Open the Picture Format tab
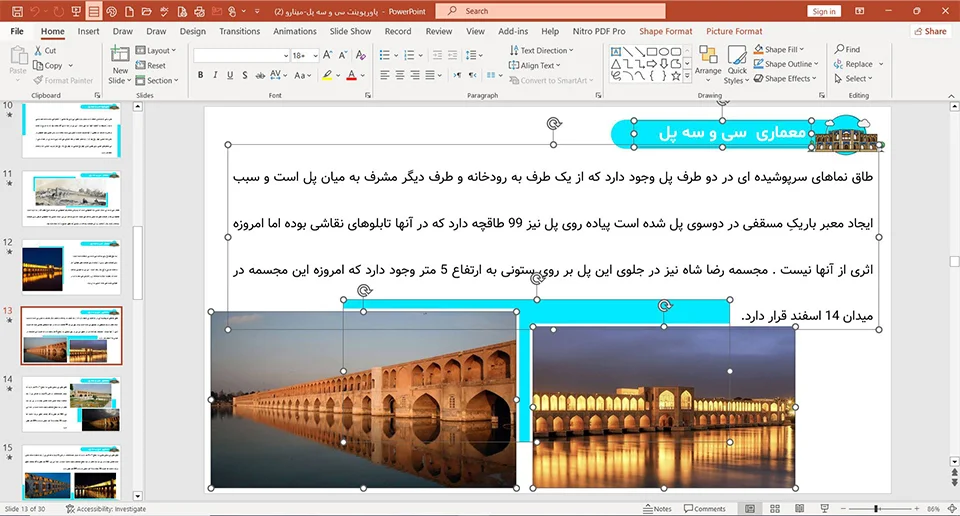The width and height of the screenshot is (960, 516). [734, 31]
